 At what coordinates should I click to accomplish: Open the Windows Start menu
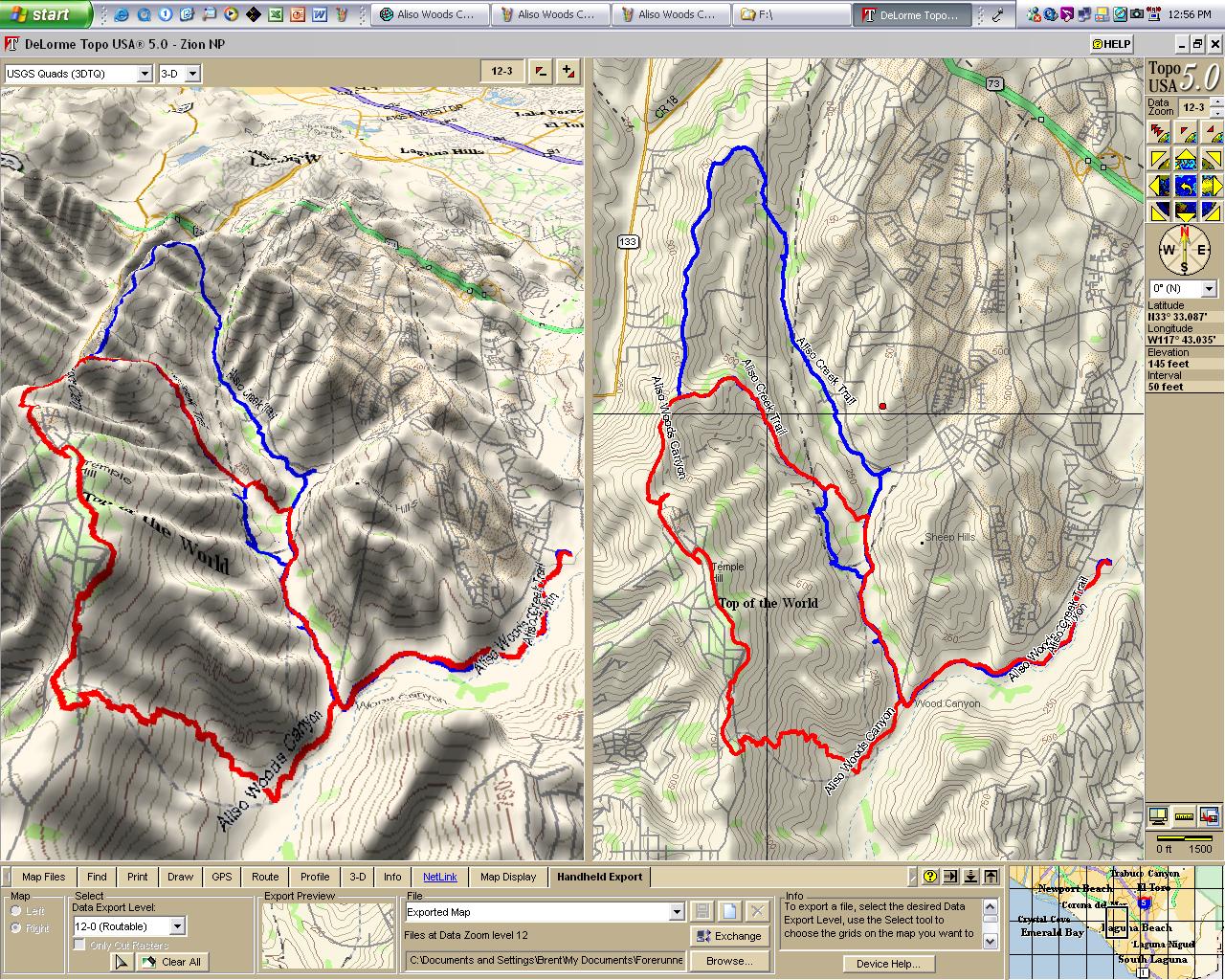pyautogui.click(x=46, y=14)
